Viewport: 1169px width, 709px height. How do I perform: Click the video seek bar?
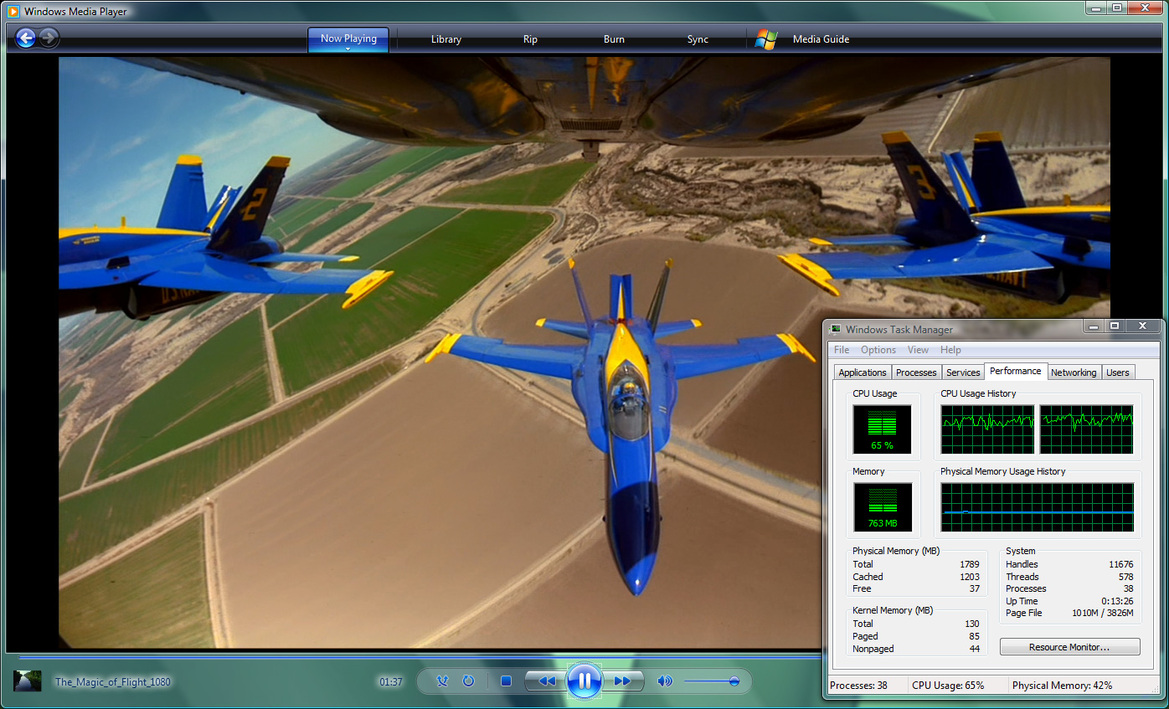tap(418, 658)
